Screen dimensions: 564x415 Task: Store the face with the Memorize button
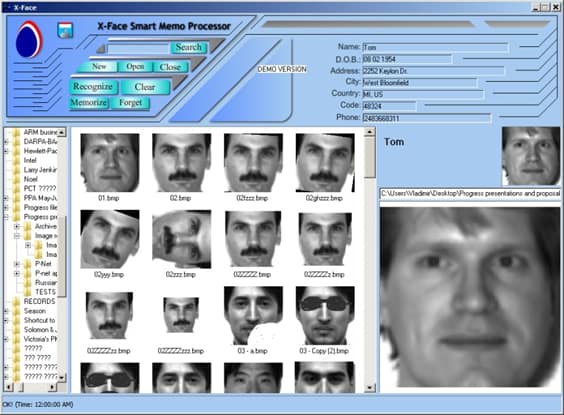[88, 103]
